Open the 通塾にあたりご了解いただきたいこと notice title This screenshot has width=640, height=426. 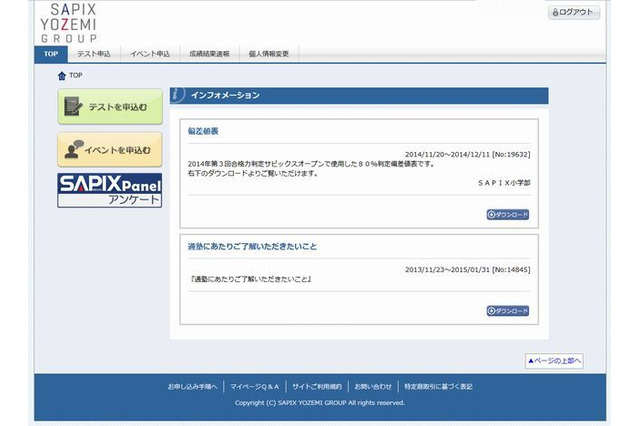[x=252, y=246]
